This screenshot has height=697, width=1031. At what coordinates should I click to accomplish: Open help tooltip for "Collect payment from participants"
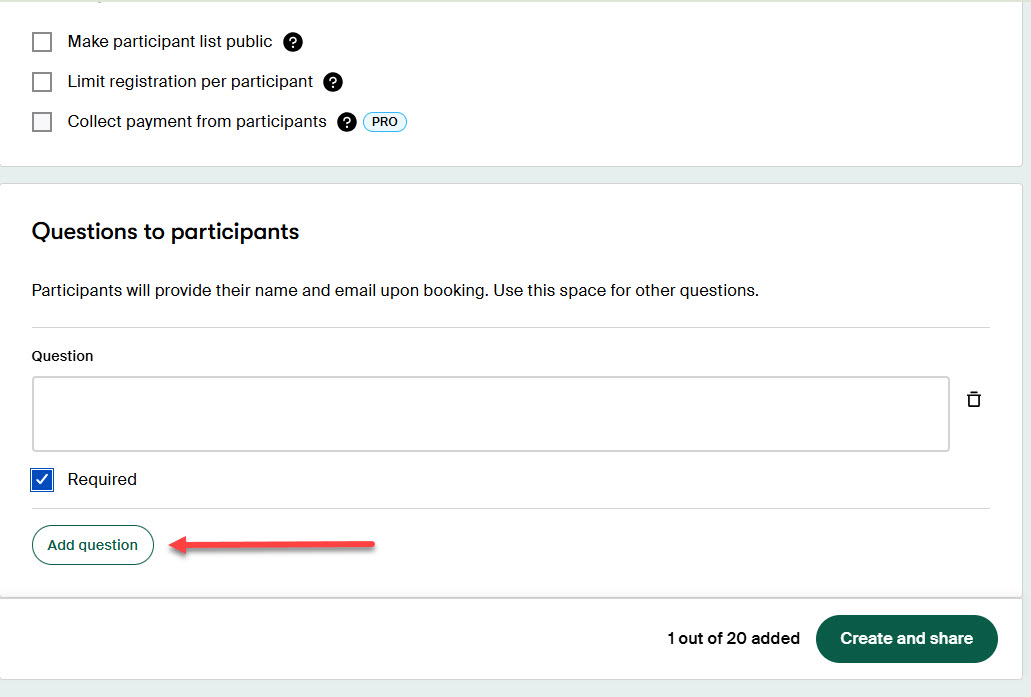[x=346, y=121]
